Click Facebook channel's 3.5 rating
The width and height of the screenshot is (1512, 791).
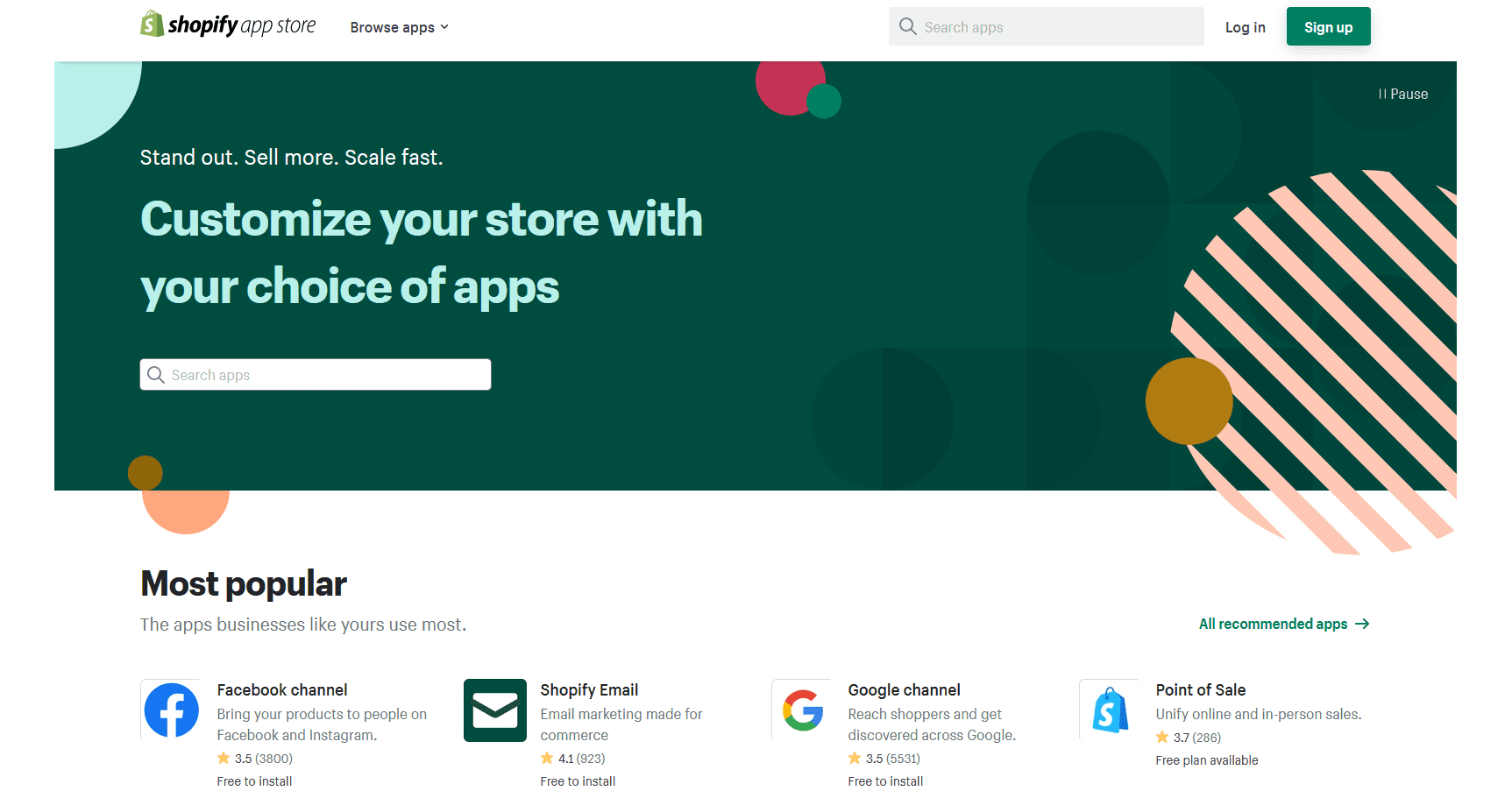pyautogui.click(x=244, y=758)
